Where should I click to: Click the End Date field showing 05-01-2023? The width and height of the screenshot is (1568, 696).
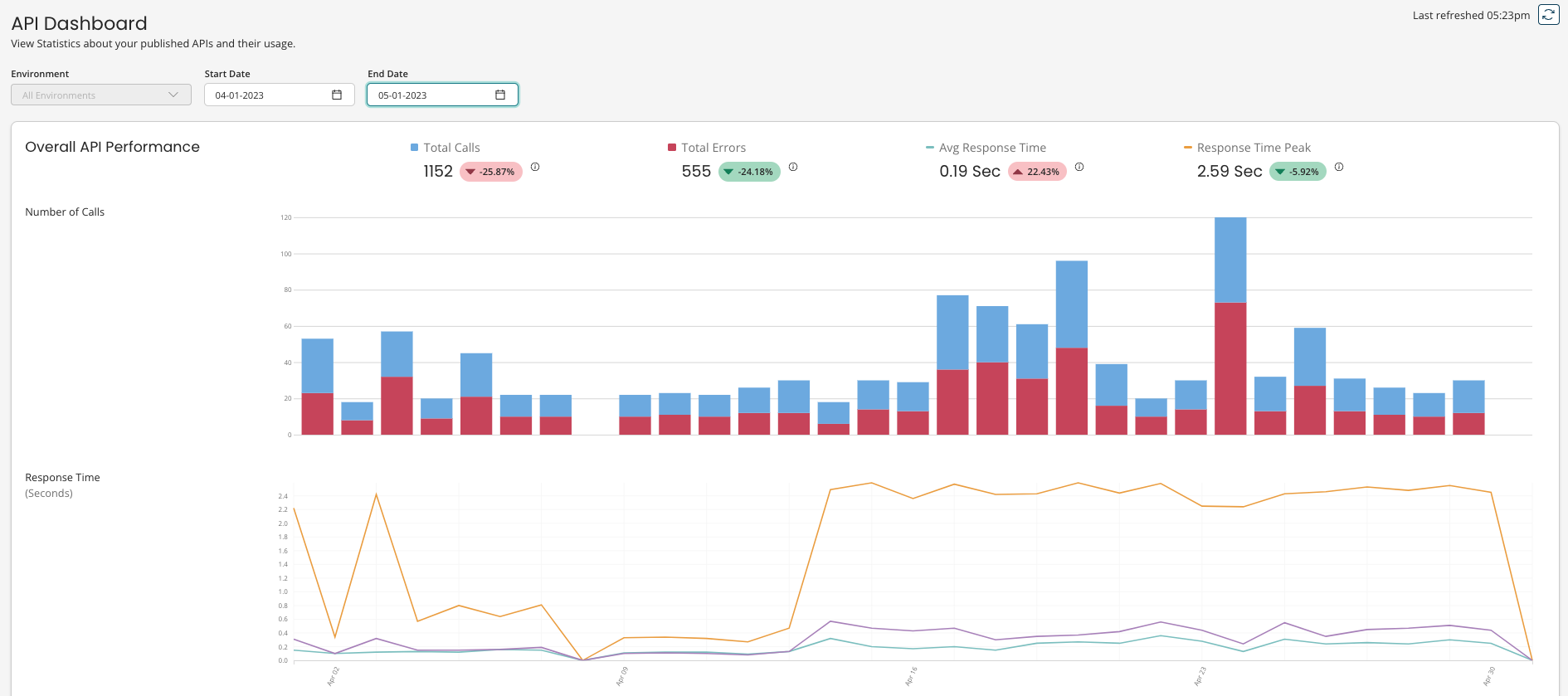(427, 95)
